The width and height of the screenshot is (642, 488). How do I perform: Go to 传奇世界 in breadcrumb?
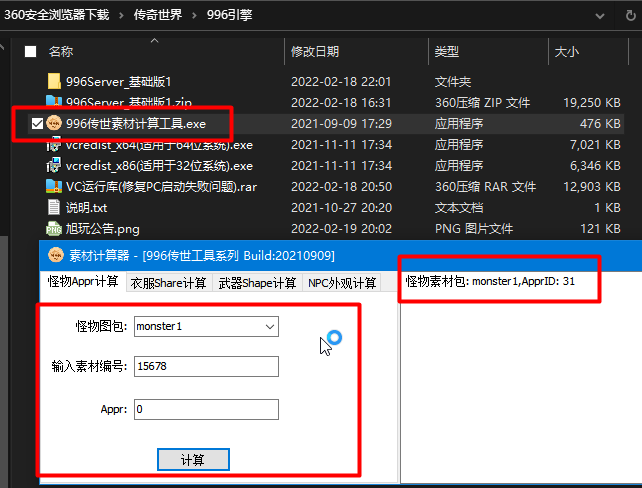coord(158,15)
